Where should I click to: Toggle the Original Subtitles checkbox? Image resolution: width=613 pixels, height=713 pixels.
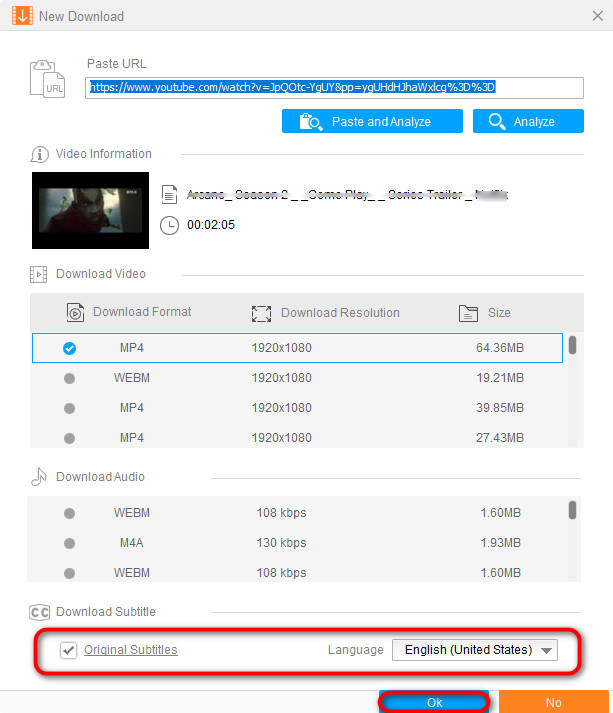tap(68, 650)
